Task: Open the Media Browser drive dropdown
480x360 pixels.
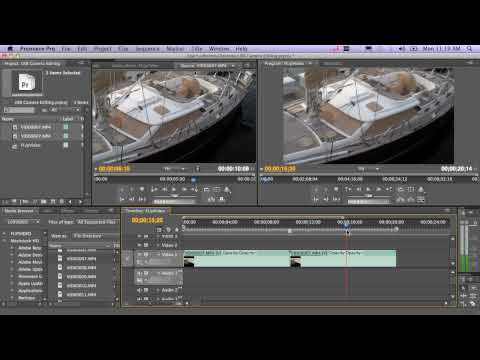Action: (22, 222)
